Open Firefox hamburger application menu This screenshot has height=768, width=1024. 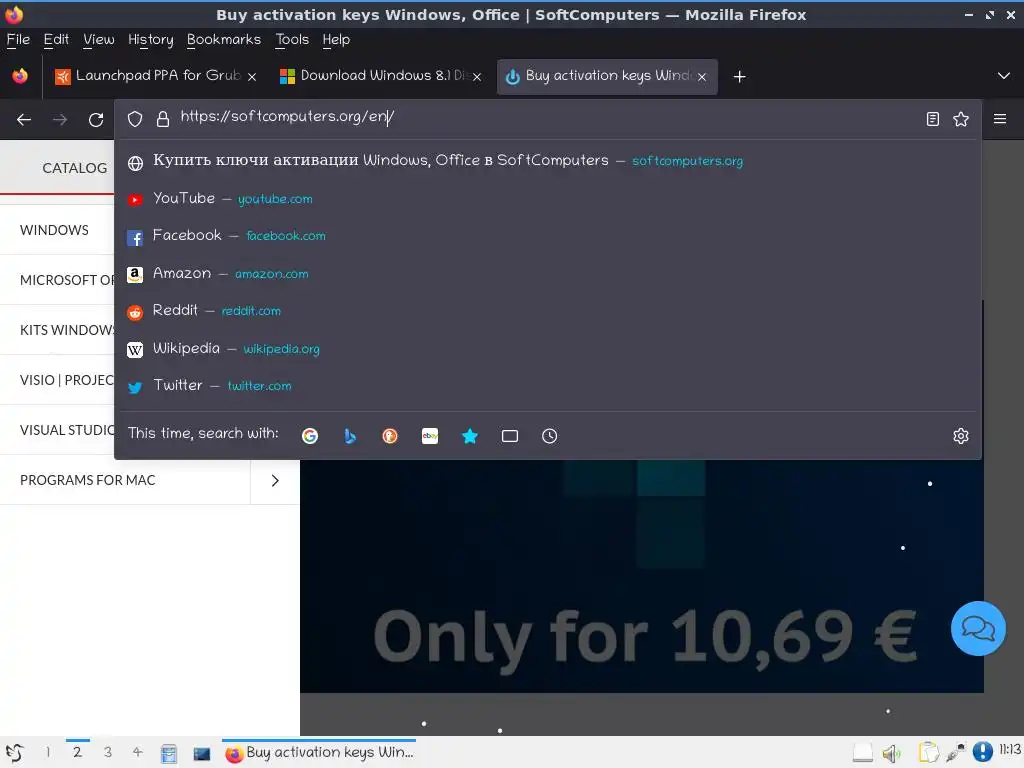[x=1000, y=119]
